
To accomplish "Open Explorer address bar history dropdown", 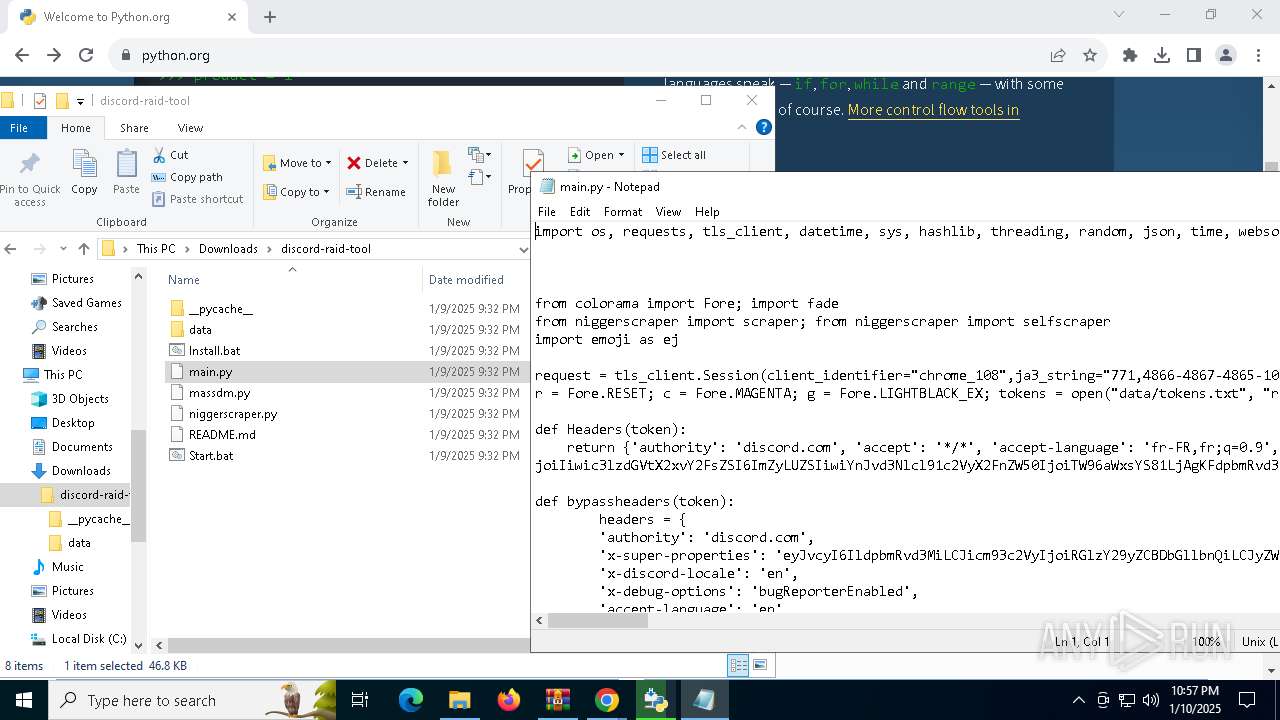I will click(x=522, y=249).
